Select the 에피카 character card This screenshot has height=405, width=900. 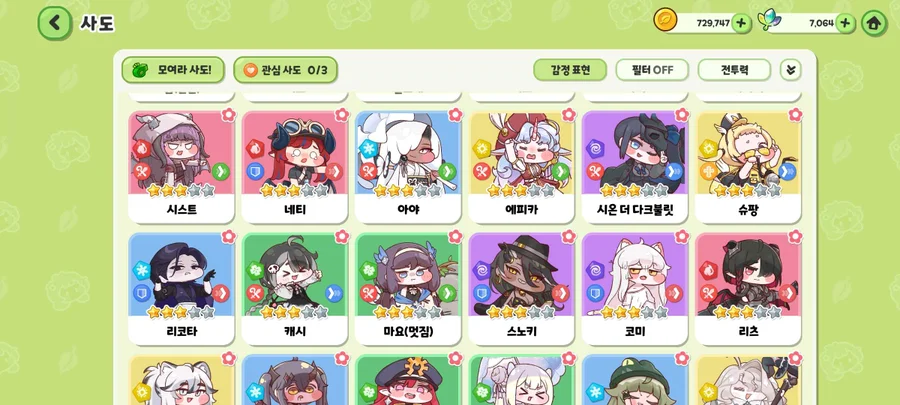[x=521, y=166]
